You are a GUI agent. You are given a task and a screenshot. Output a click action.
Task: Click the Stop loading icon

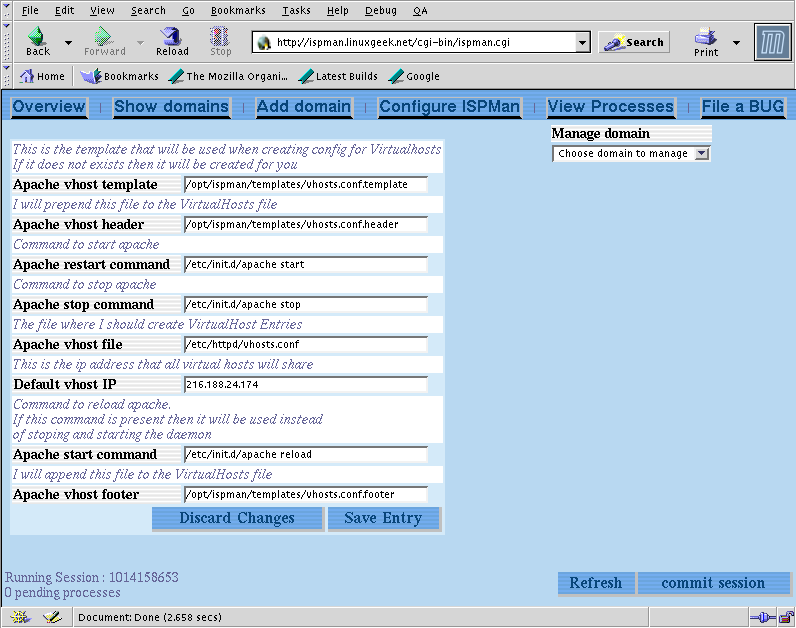(220, 42)
